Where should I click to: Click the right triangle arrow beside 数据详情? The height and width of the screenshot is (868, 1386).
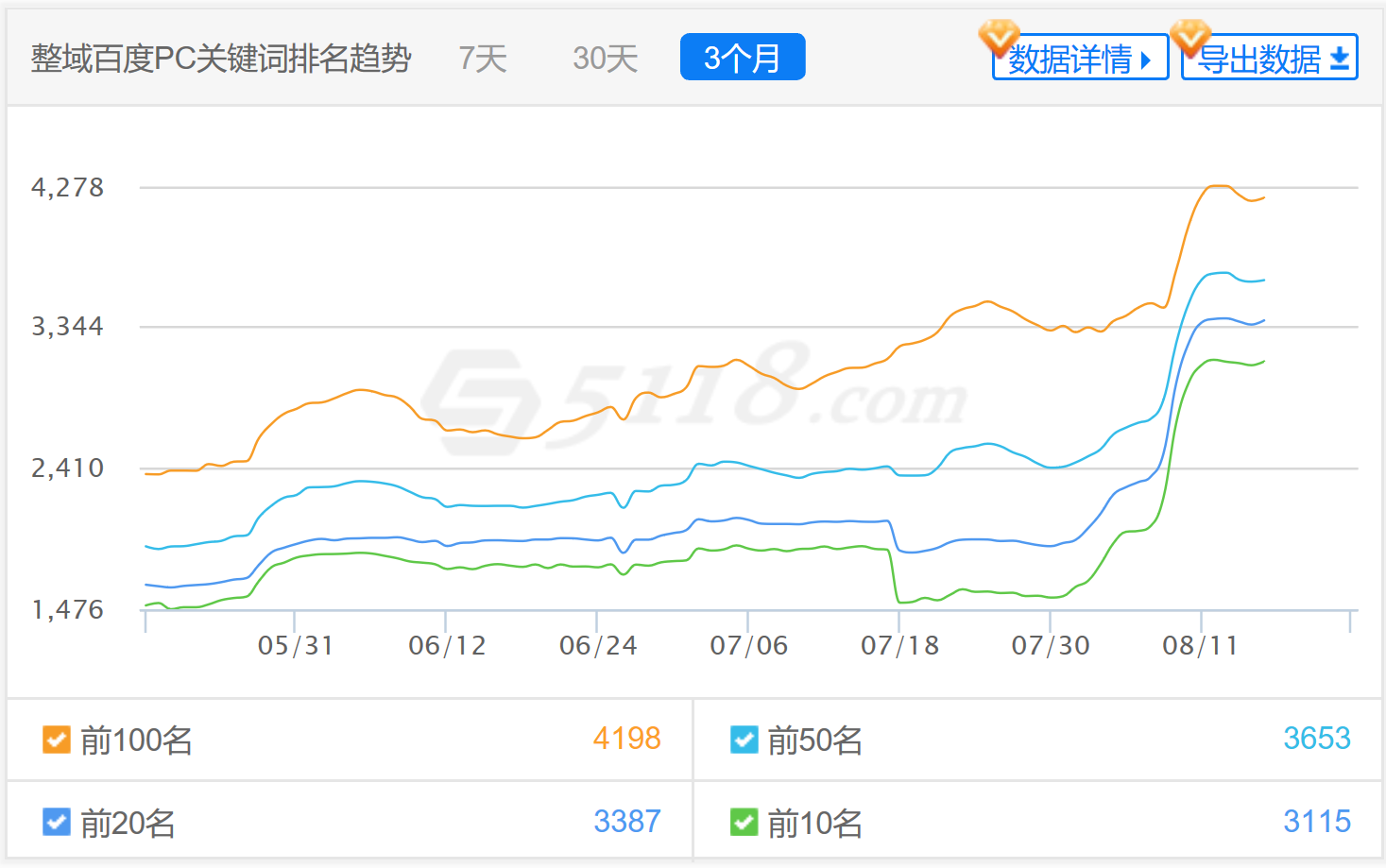point(1146,60)
